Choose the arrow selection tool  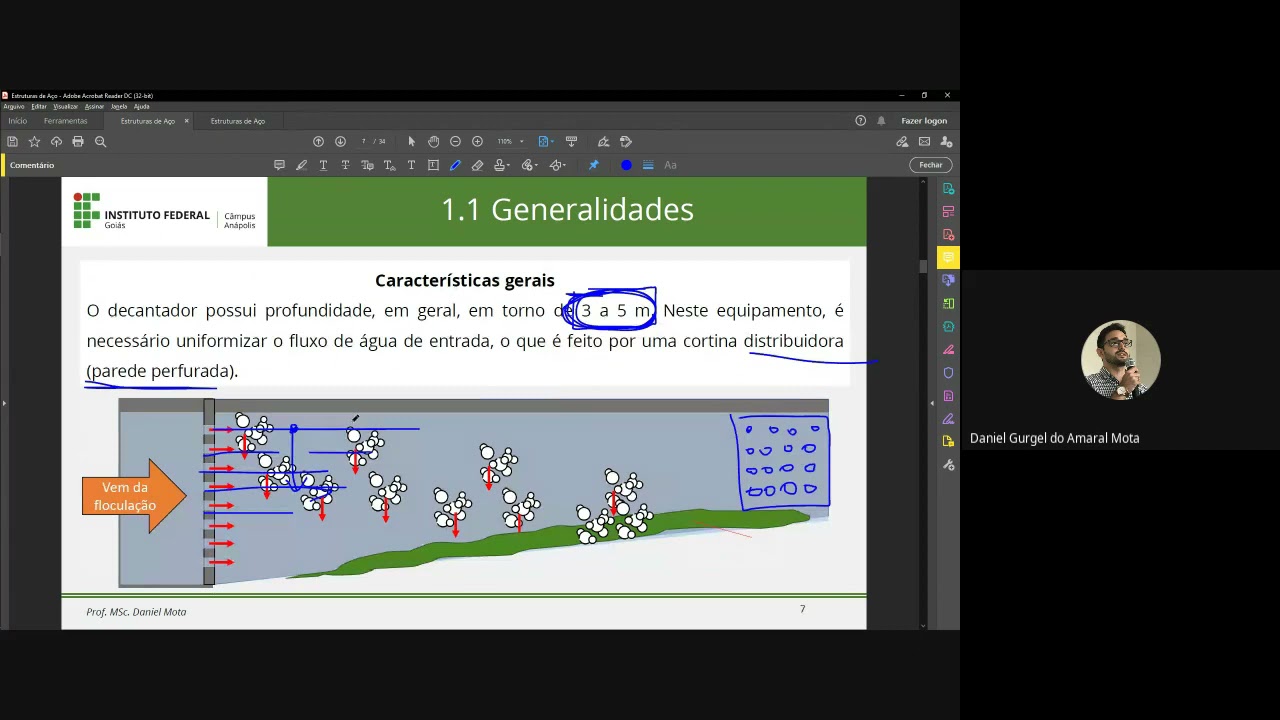(x=411, y=141)
